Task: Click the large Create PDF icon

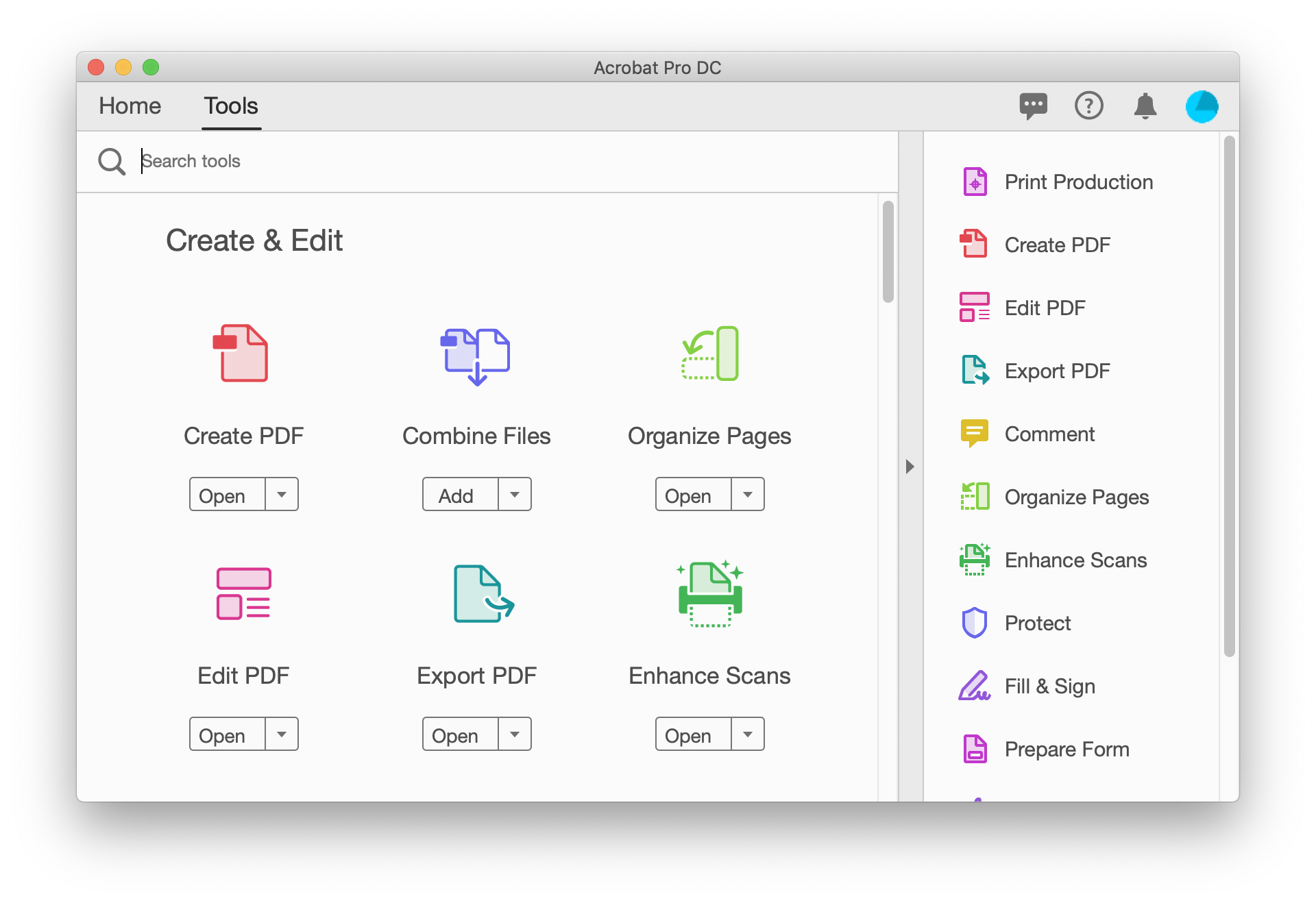Action: (241, 354)
